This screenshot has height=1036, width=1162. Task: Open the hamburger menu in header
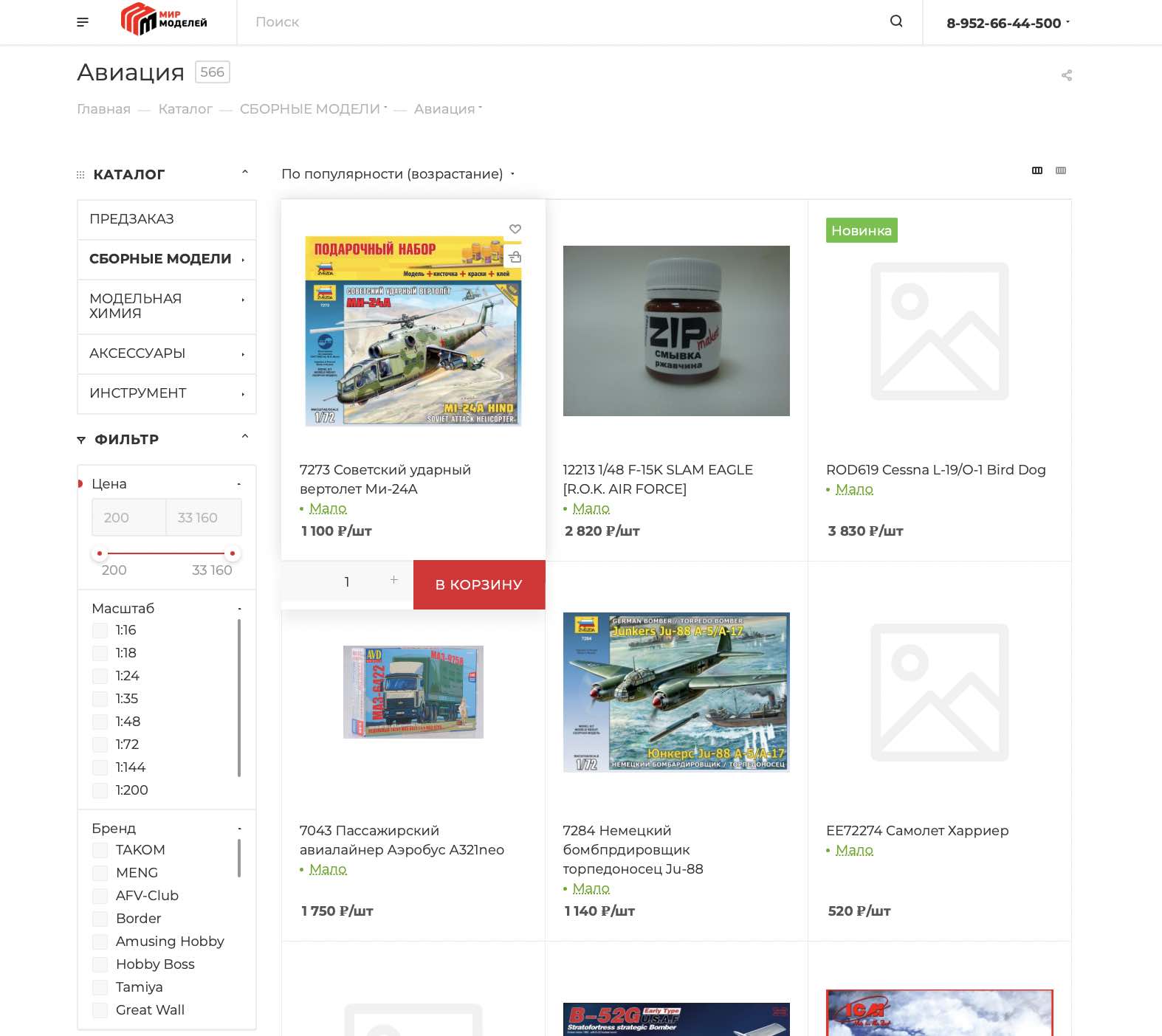(x=83, y=22)
